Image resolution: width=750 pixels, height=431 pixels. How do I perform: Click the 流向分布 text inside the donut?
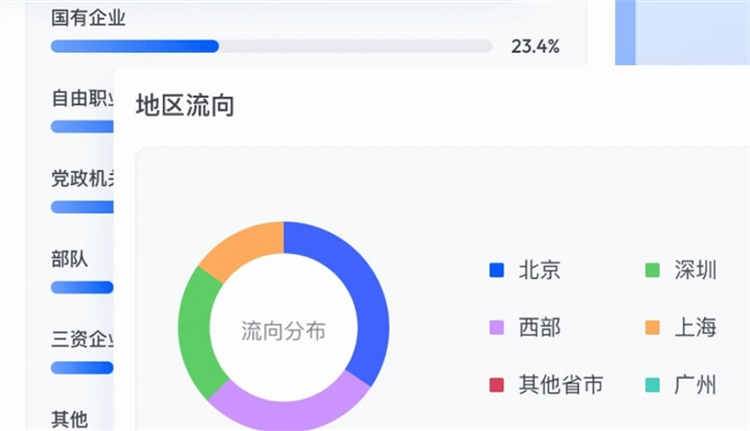click(x=284, y=331)
